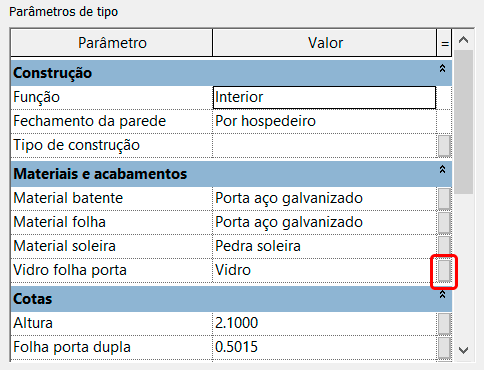Image resolution: width=484 pixels, height=370 pixels.
Task: Select the Função value field Interior
Action: tap(324, 97)
